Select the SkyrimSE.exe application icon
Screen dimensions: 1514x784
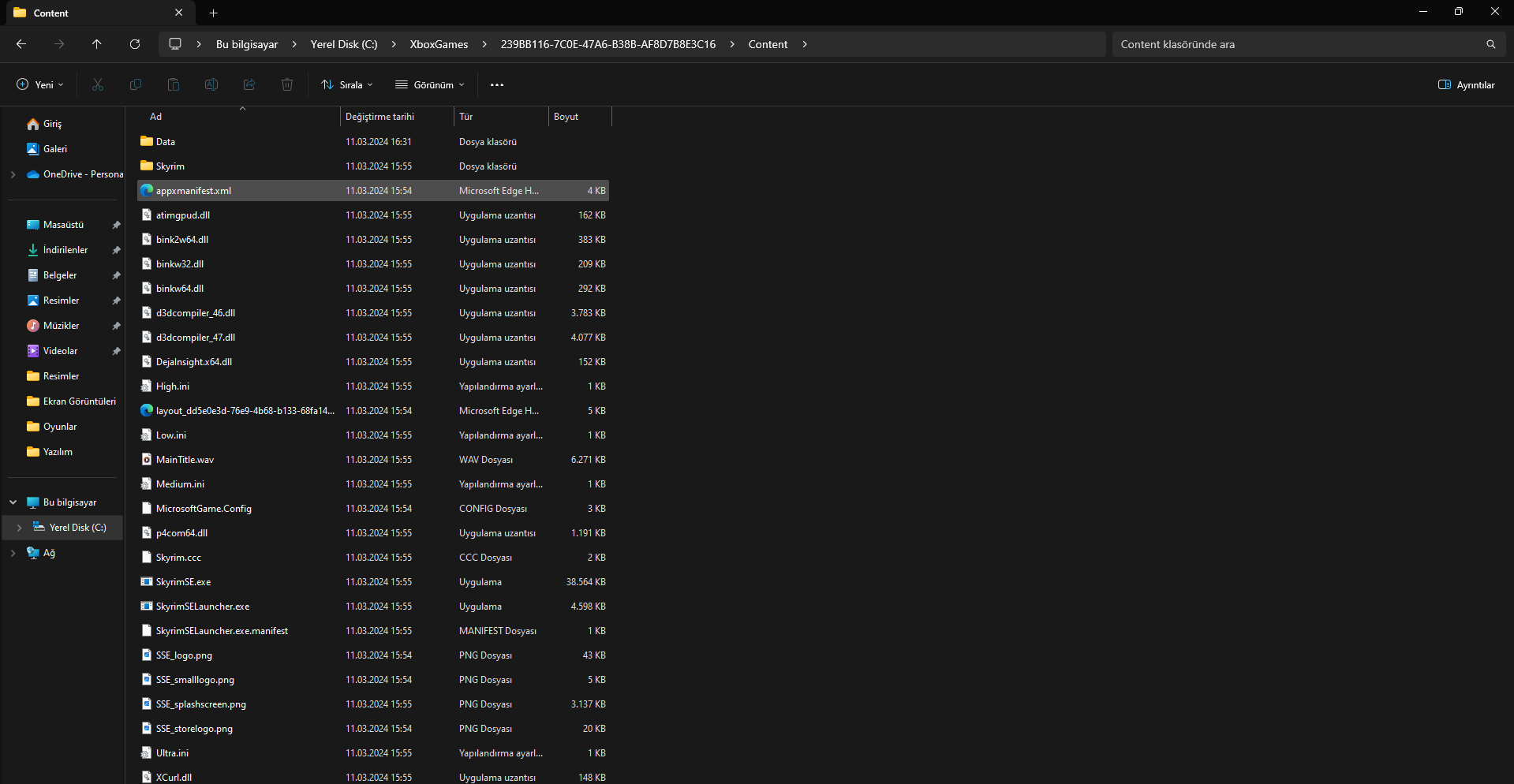(x=147, y=582)
